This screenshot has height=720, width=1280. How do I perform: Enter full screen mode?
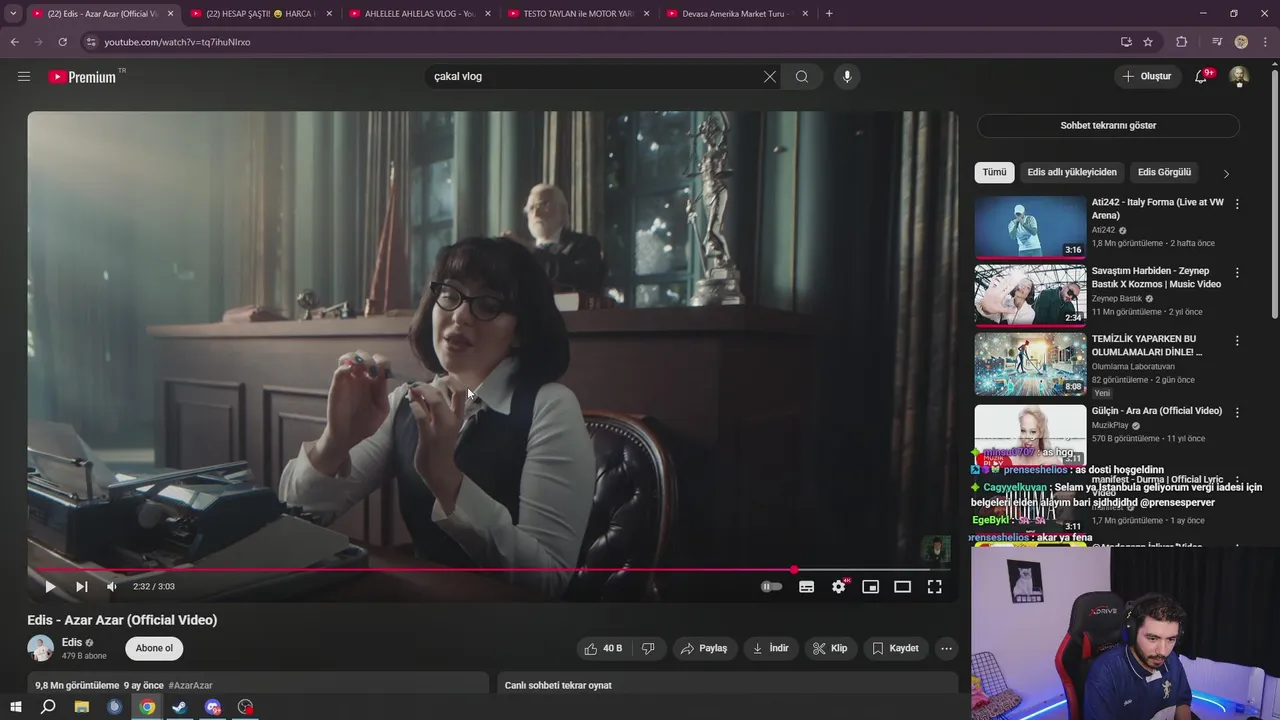934,587
